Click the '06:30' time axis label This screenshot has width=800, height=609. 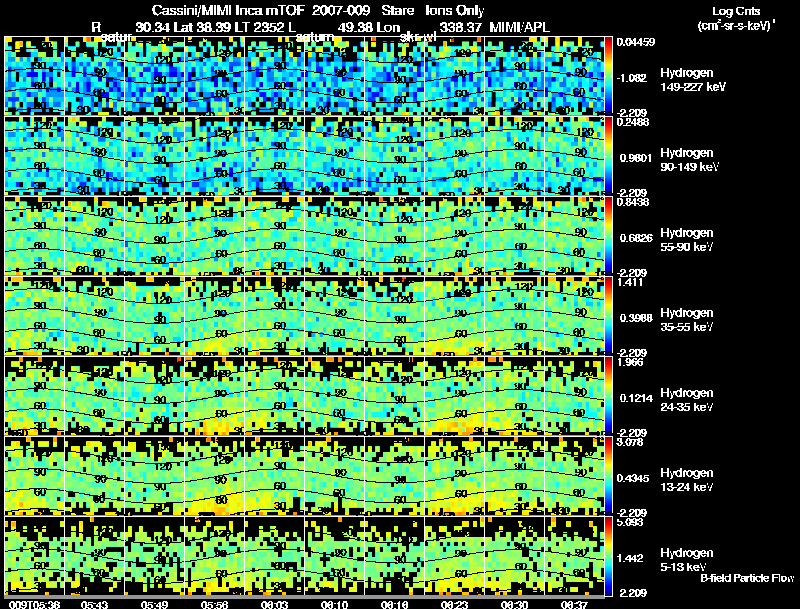click(x=515, y=604)
